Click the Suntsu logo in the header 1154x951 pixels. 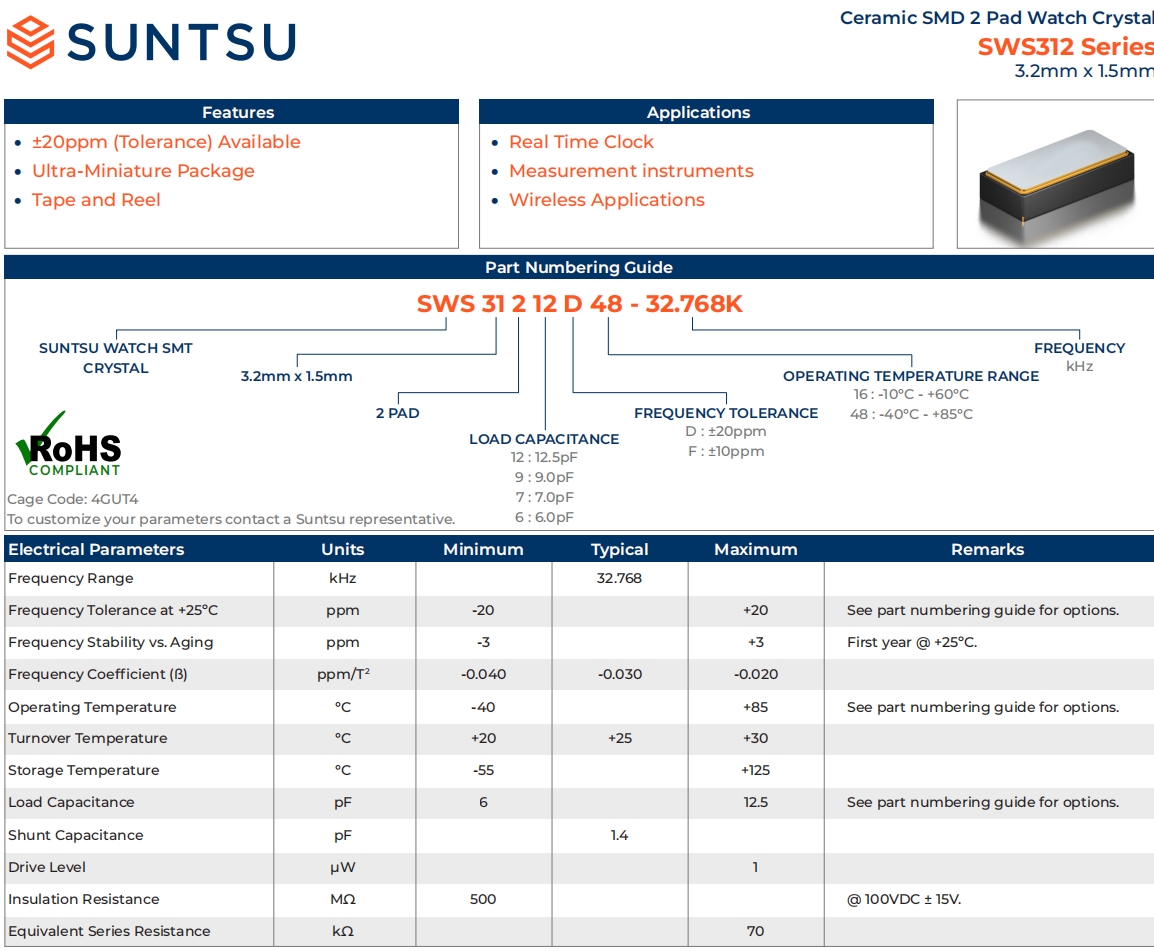pos(152,43)
